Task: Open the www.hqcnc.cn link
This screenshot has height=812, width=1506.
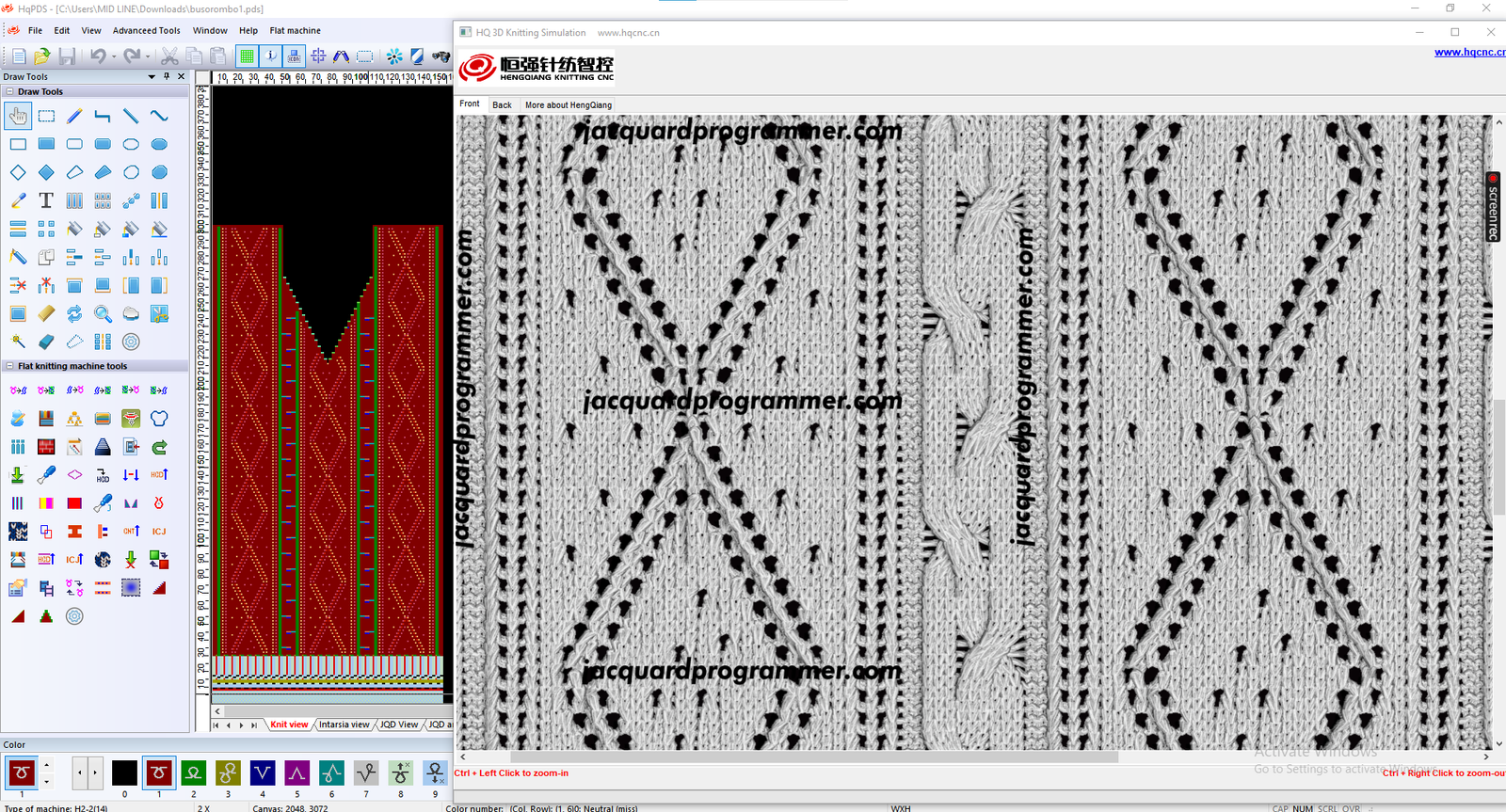Action: coord(1469,52)
